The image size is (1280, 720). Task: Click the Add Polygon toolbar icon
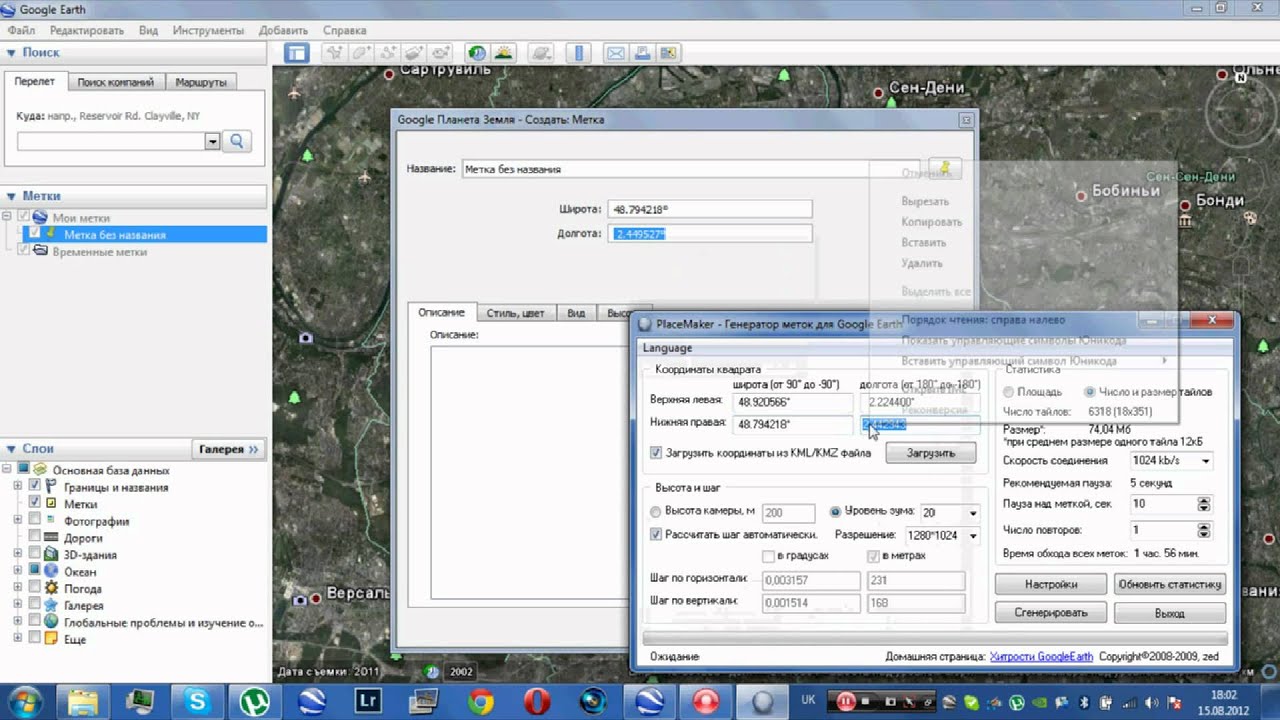pyautogui.click(x=360, y=53)
